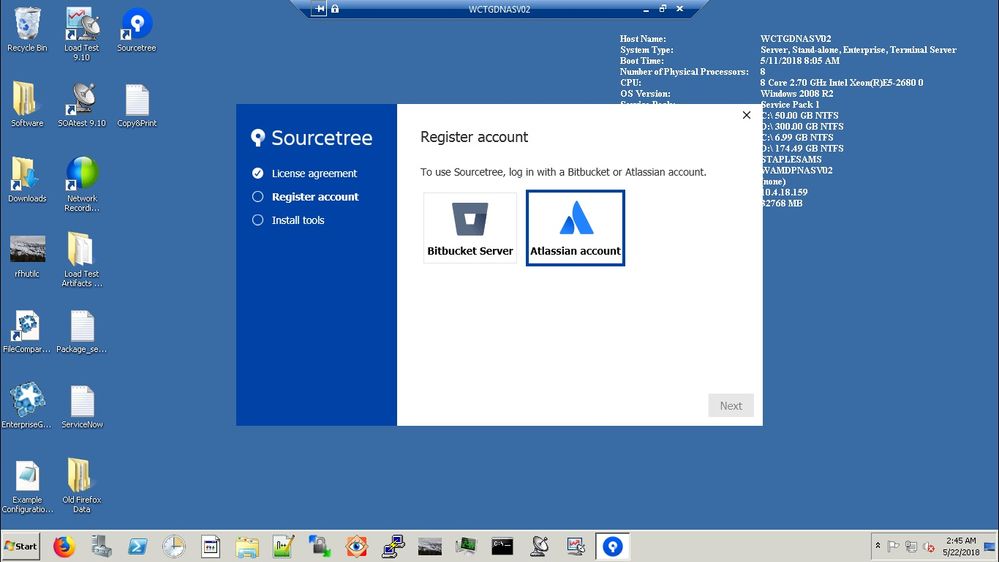Click the 'Register account' heading text

point(474,137)
